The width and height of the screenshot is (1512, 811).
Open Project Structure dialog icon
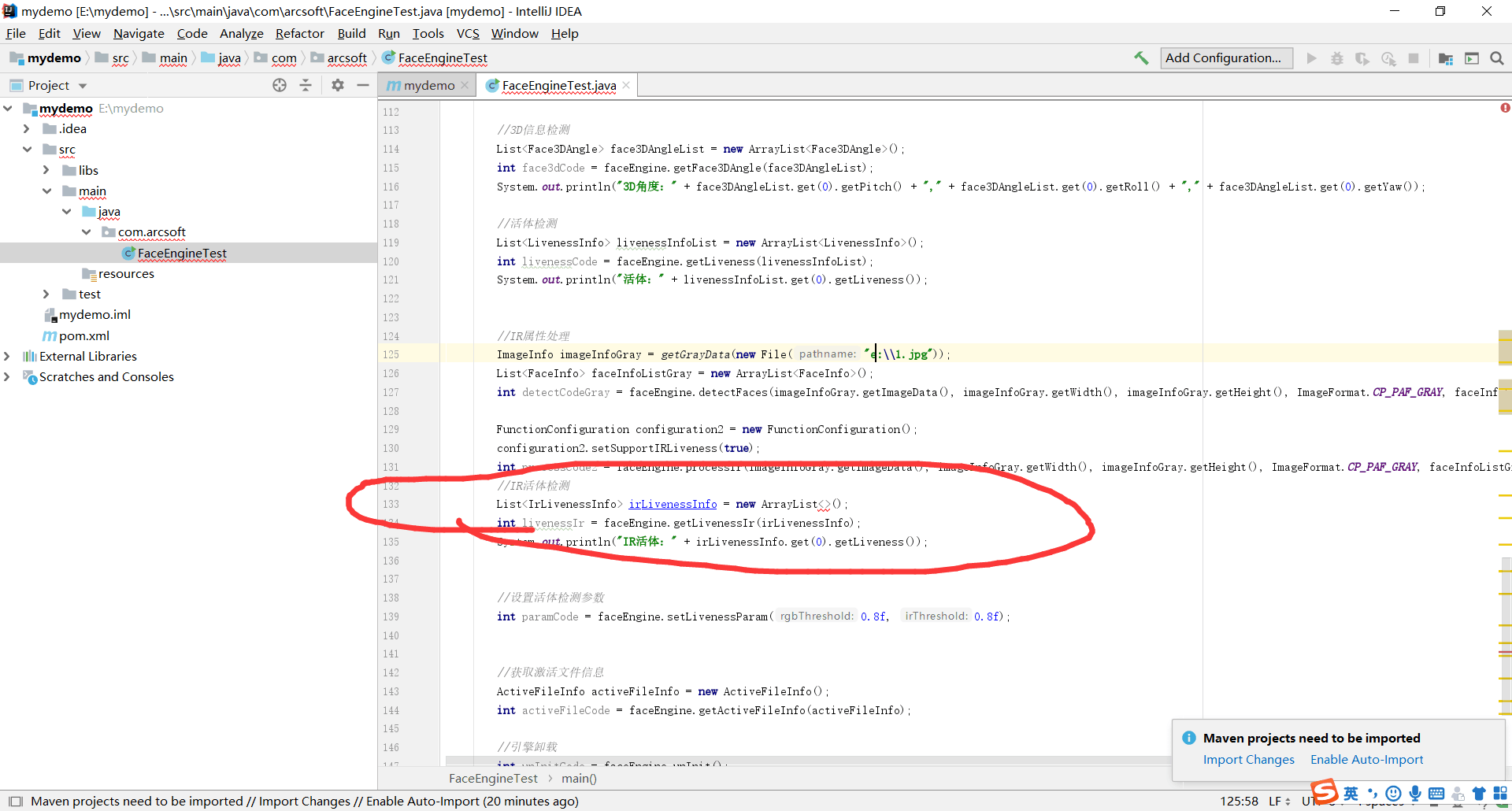pyautogui.click(x=1446, y=58)
